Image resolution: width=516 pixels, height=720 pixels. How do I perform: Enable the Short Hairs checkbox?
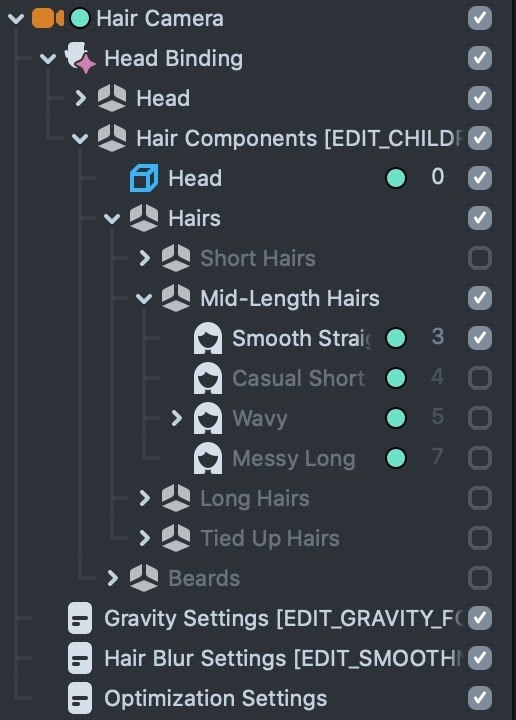pyautogui.click(x=480, y=258)
